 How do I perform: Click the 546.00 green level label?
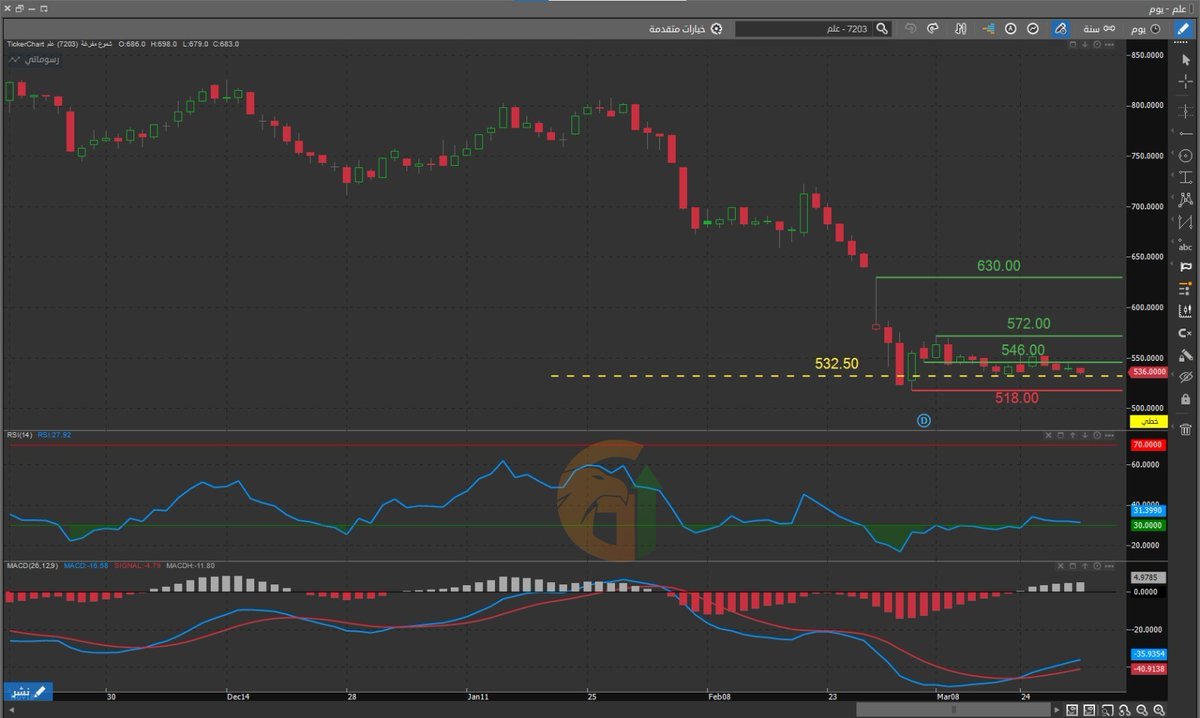pos(1023,350)
